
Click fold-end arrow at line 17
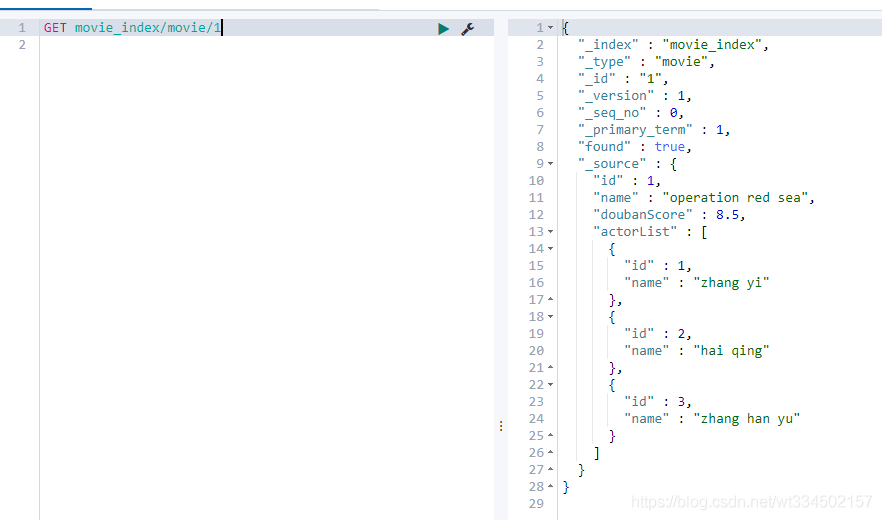click(x=551, y=299)
